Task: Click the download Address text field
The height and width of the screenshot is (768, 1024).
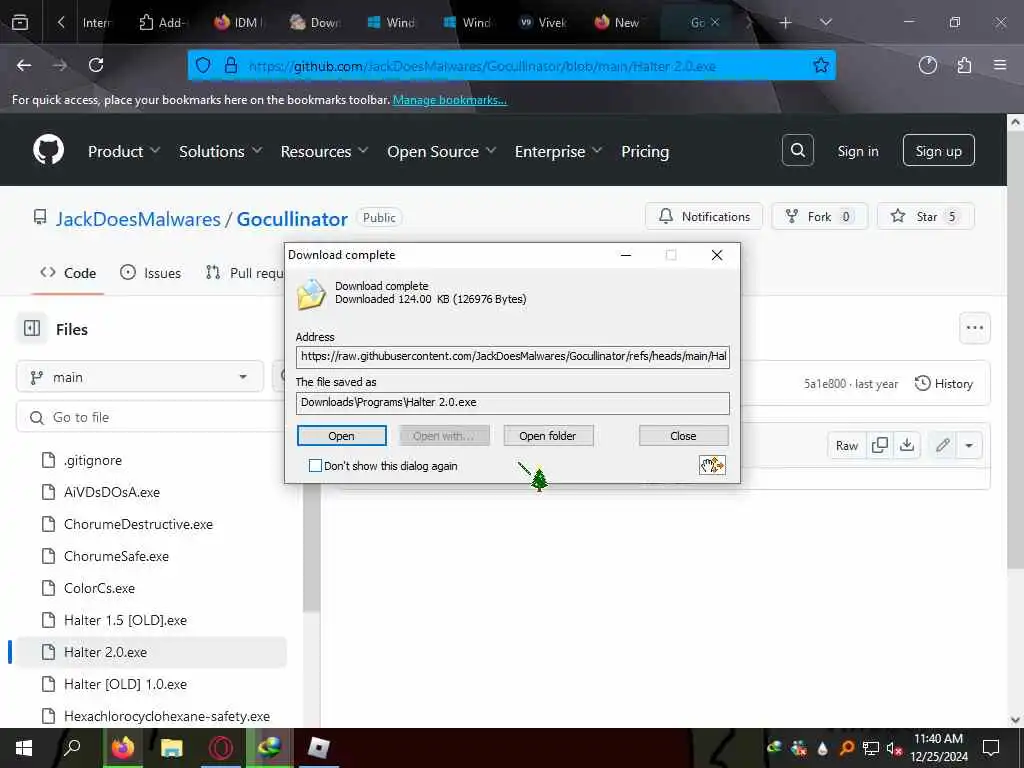Action: [x=513, y=357]
